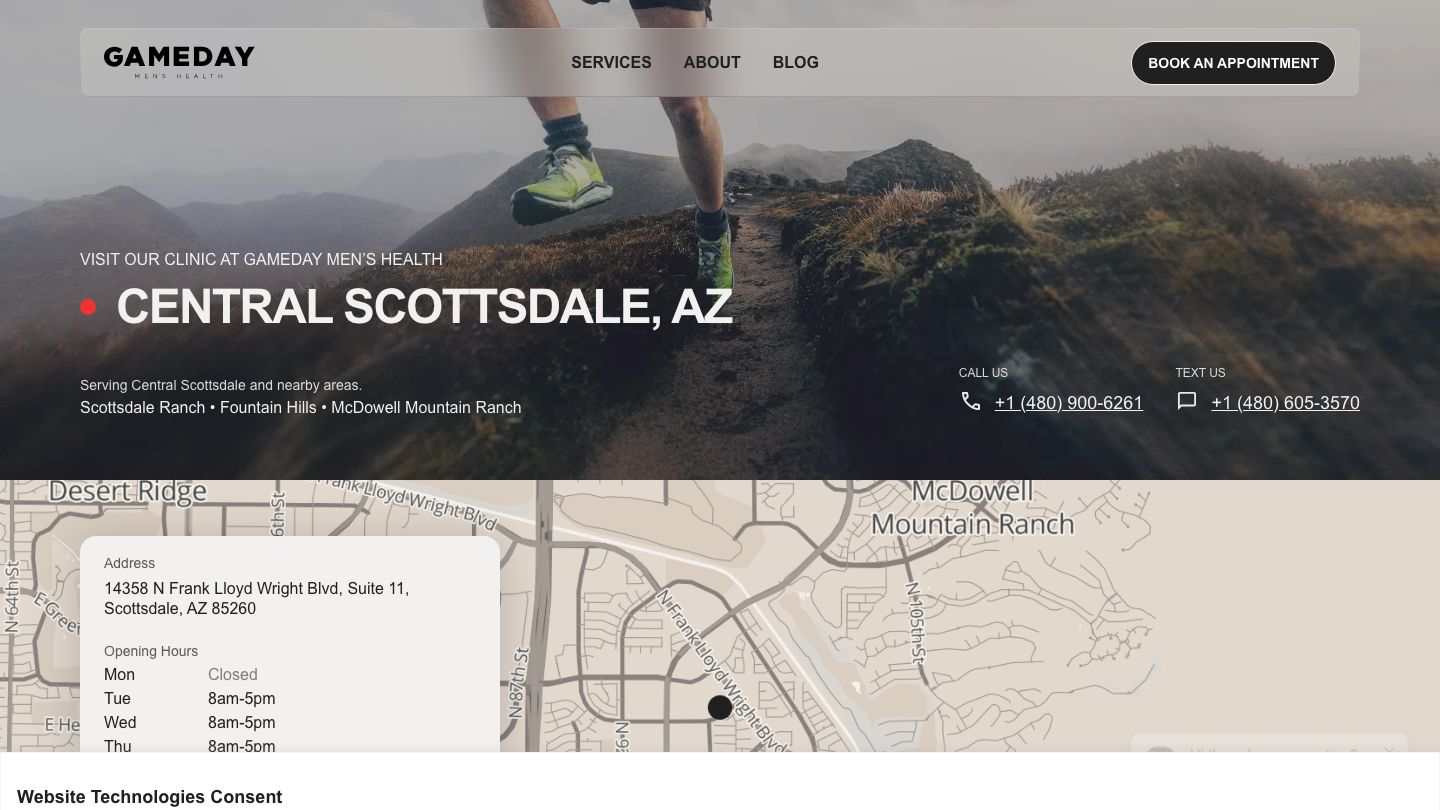Click the text message bubble icon

(x=1187, y=401)
